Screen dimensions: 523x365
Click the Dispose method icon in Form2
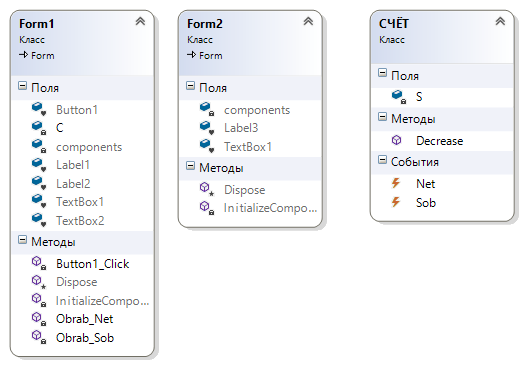pos(207,189)
